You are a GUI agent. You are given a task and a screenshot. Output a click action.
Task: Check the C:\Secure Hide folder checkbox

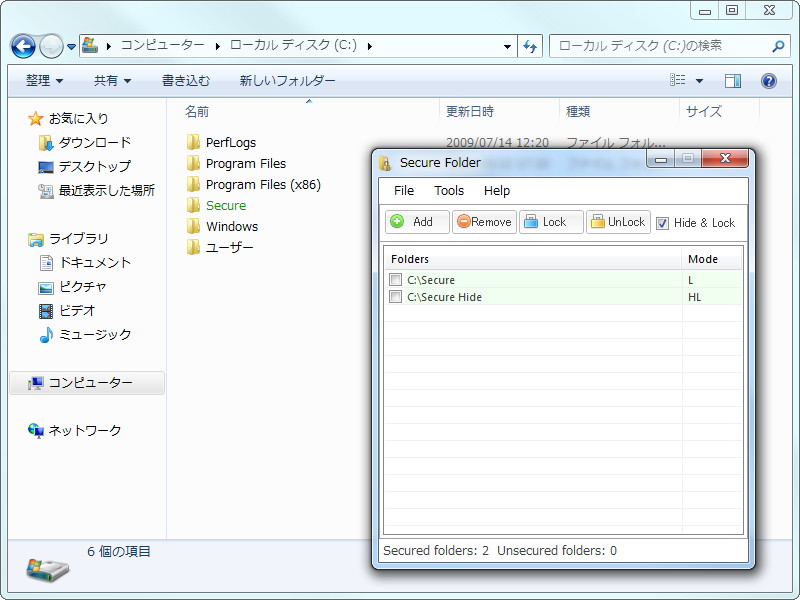tap(395, 296)
